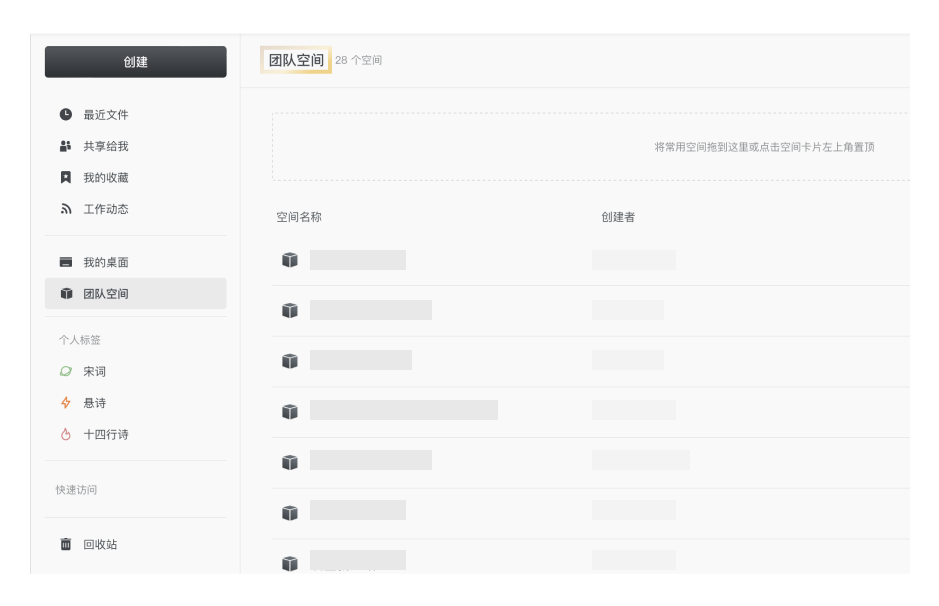
Task: Click the 我的收藏 bookmark icon
Action: point(66,177)
